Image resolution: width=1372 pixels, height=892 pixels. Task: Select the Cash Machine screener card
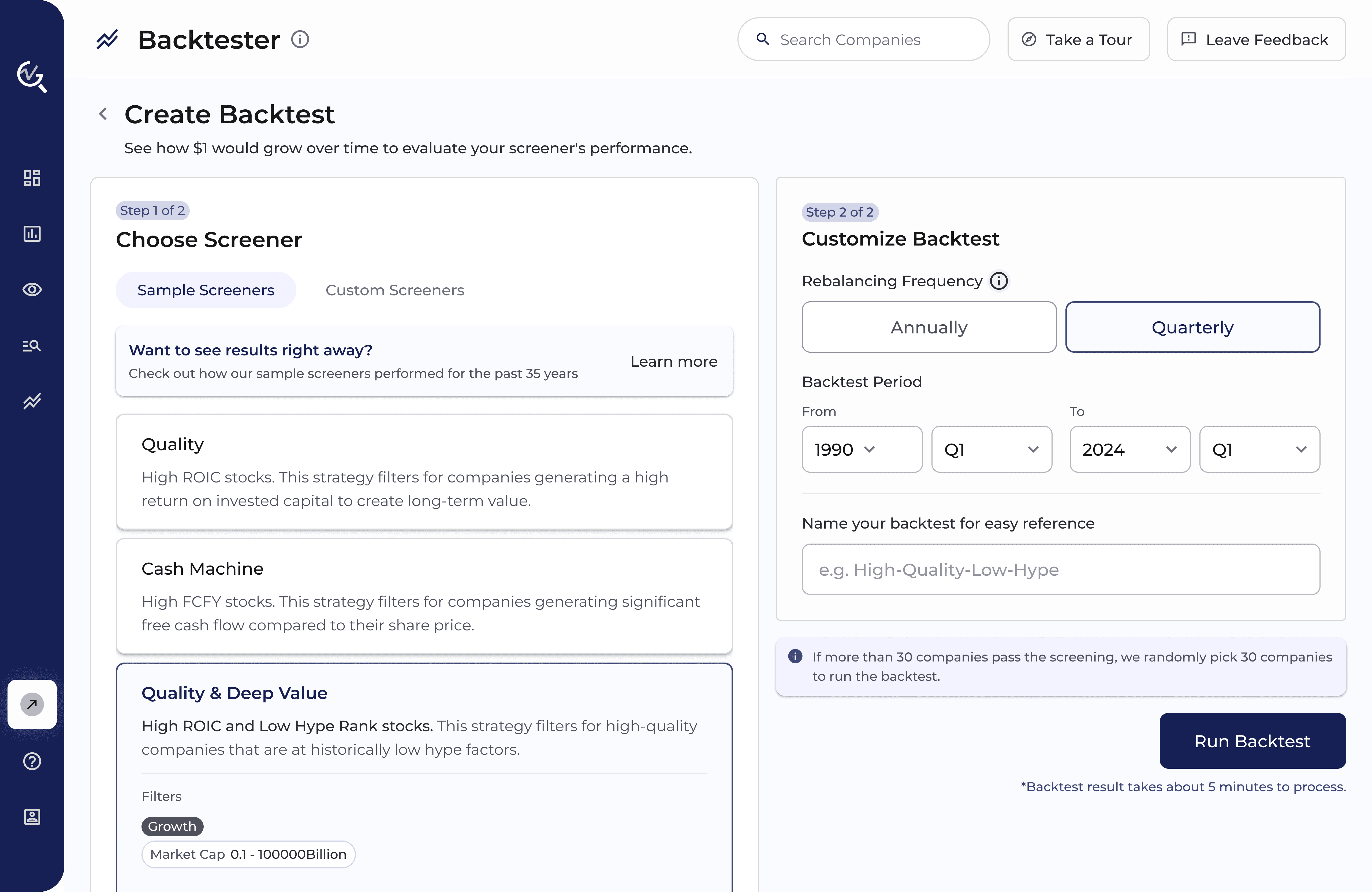pos(424,596)
